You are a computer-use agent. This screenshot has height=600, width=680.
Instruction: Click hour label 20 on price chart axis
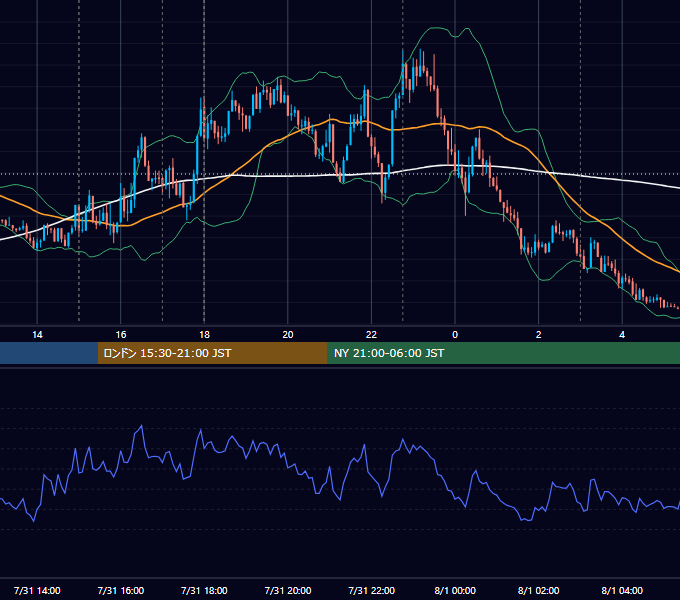(x=288, y=335)
